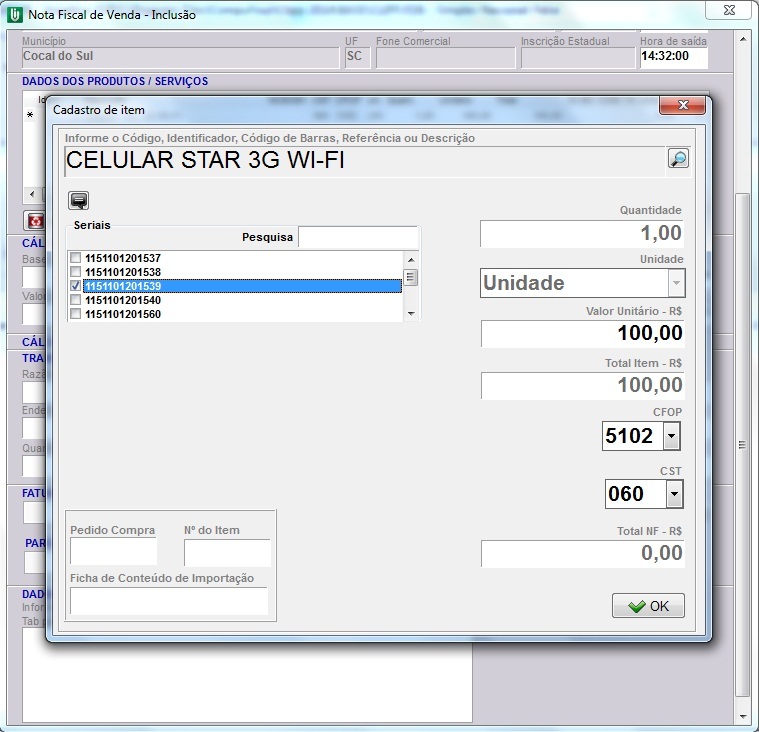Screen dimensions: 759x732
Task: Open the Unidade combo box
Action: (x=676, y=283)
